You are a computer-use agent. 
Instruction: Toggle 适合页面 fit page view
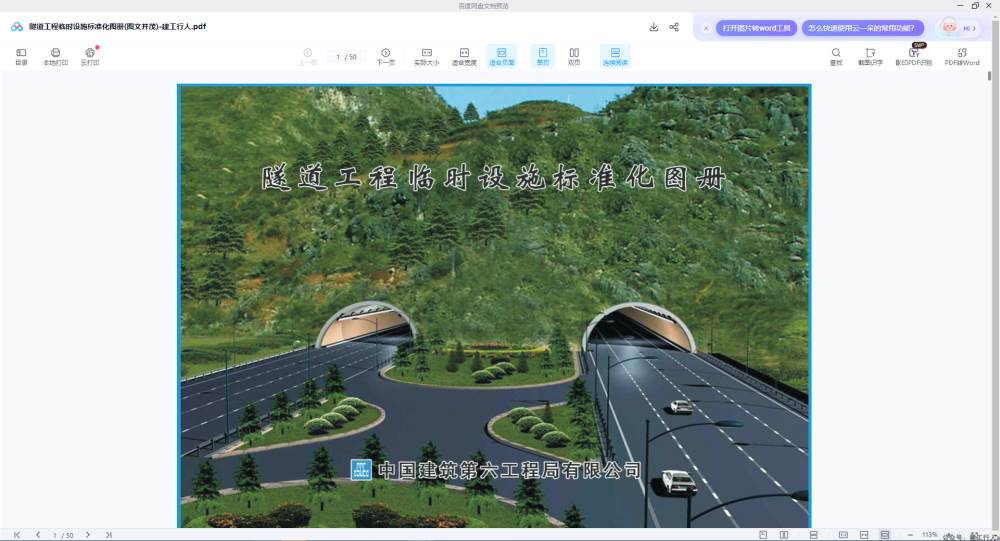tap(501, 56)
